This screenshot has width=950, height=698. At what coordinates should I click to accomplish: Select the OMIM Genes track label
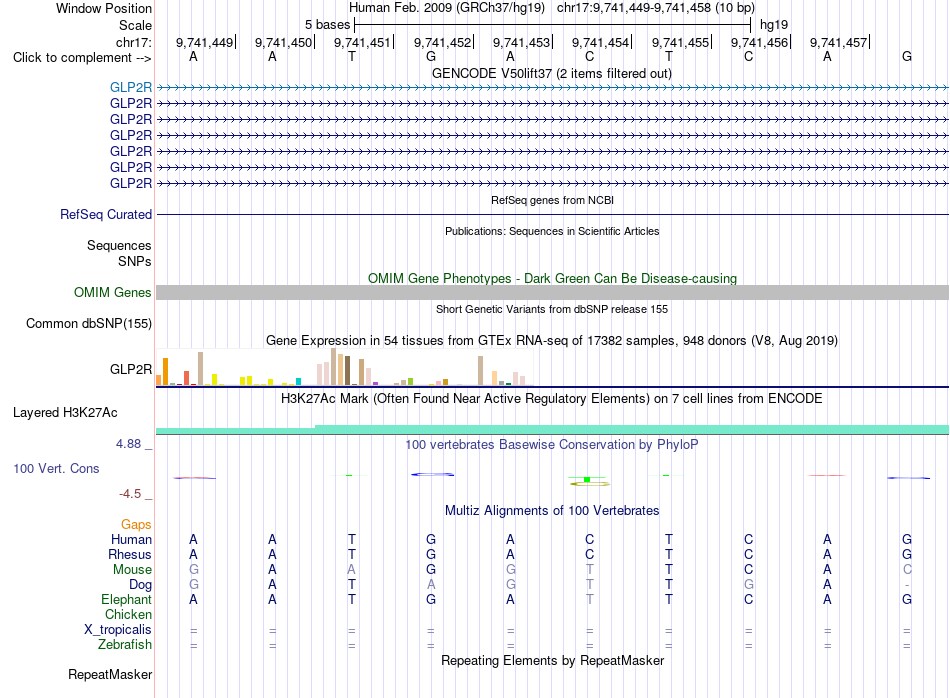pyautogui.click(x=113, y=293)
